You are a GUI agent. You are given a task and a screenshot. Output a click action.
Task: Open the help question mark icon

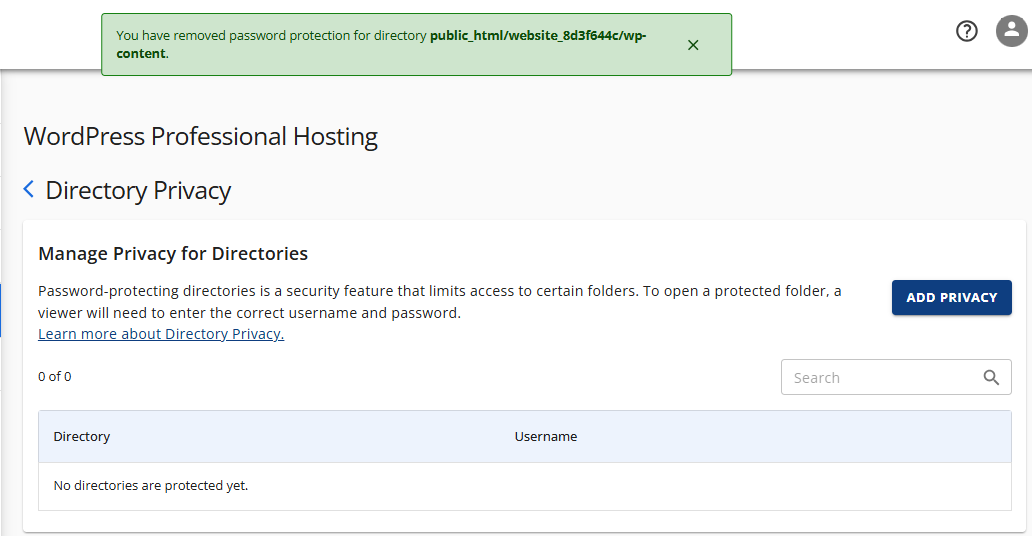966,31
